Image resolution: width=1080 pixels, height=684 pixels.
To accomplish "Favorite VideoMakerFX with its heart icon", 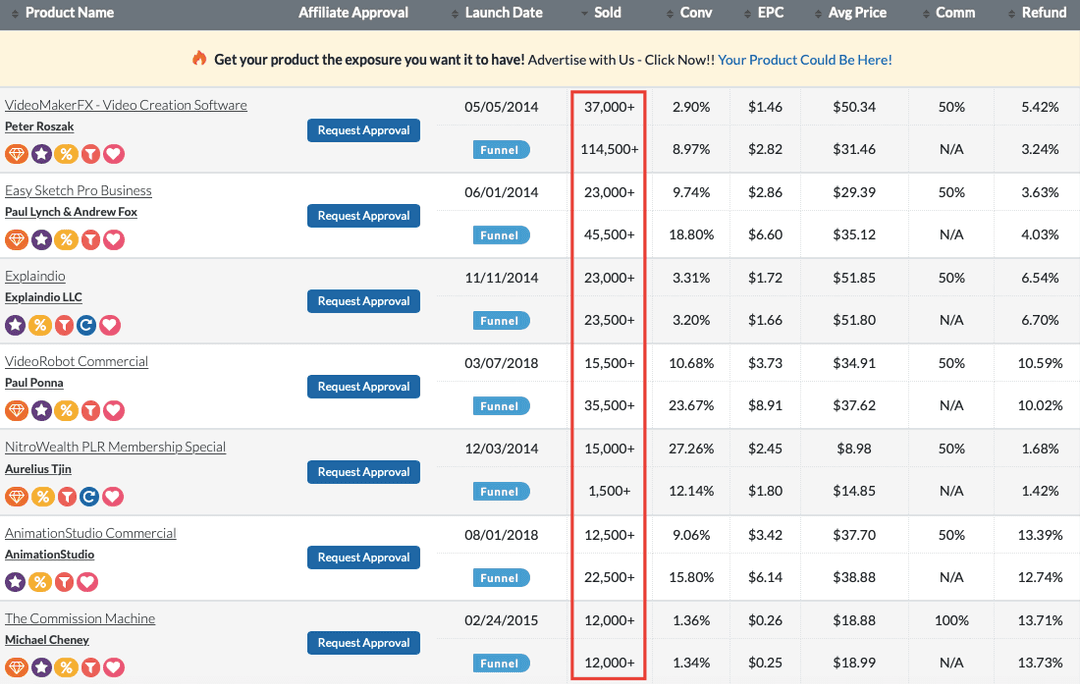I will point(113,153).
